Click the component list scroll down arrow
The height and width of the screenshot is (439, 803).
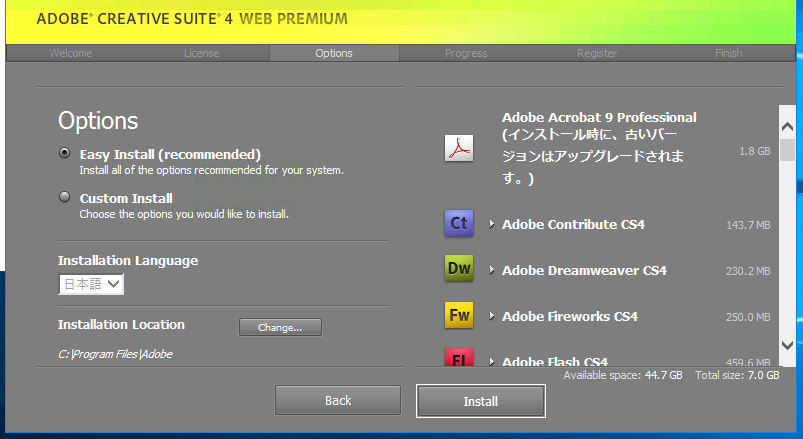(787, 345)
